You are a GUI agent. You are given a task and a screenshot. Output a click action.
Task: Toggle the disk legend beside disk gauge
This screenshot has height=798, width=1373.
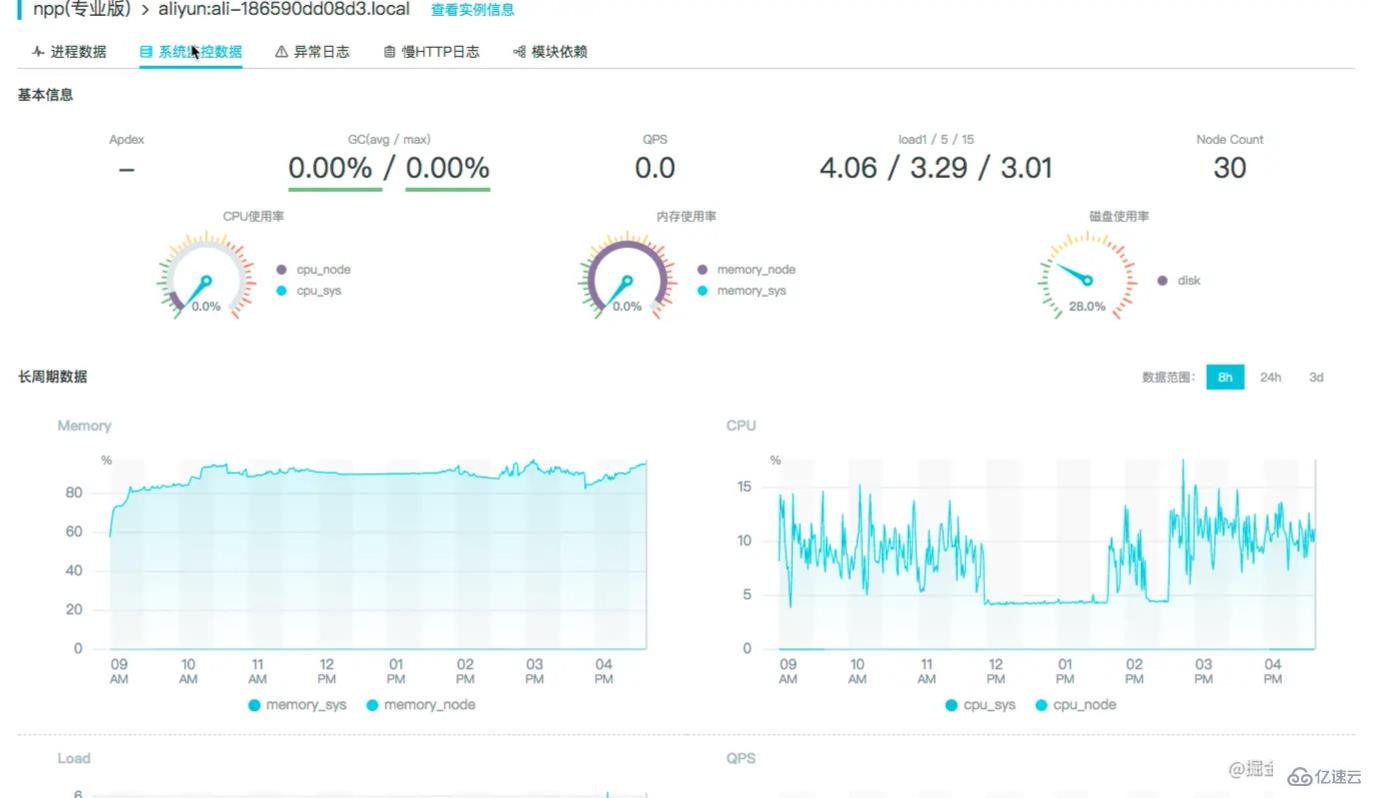[x=1179, y=281]
